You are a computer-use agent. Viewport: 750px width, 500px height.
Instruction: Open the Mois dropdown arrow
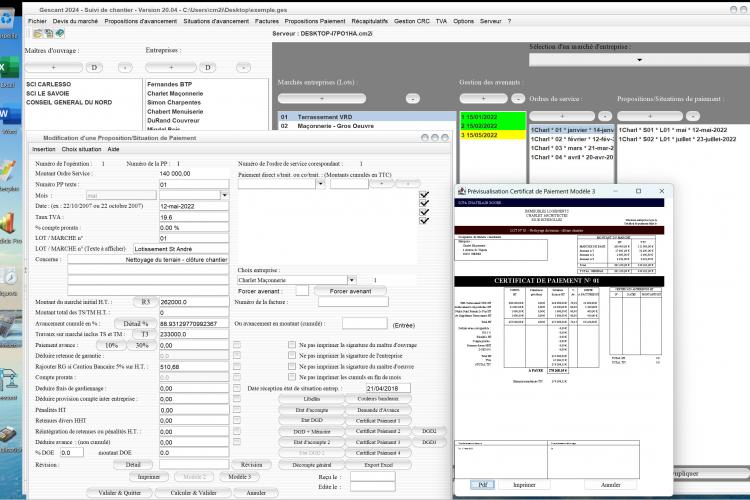pyautogui.click(x=224, y=195)
